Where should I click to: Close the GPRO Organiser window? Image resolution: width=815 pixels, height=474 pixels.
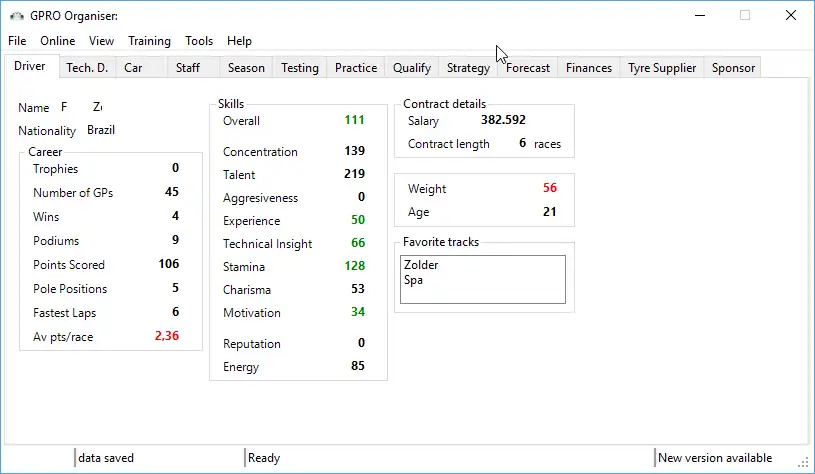coord(791,16)
